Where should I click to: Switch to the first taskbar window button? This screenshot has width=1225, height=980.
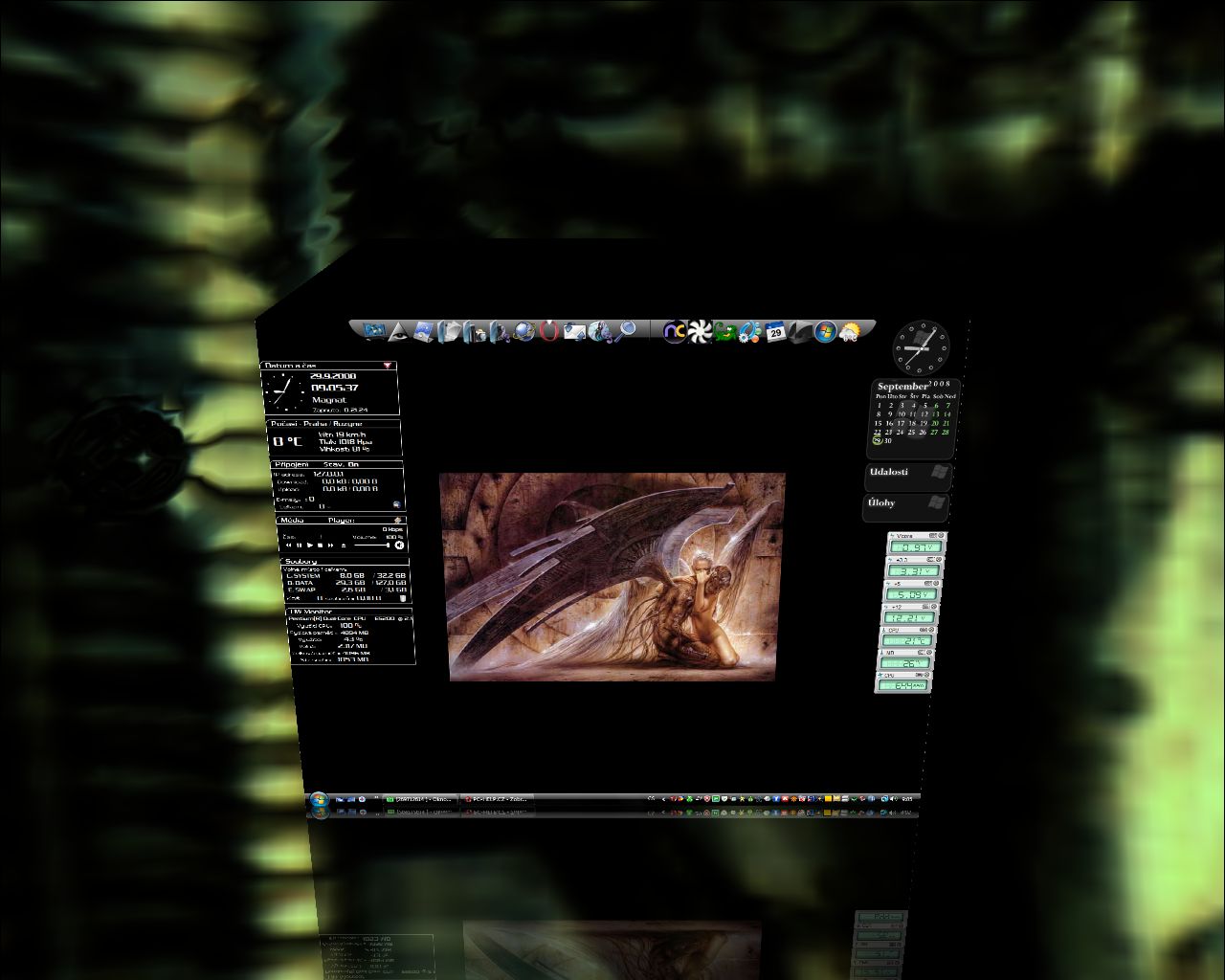(x=419, y=798)
